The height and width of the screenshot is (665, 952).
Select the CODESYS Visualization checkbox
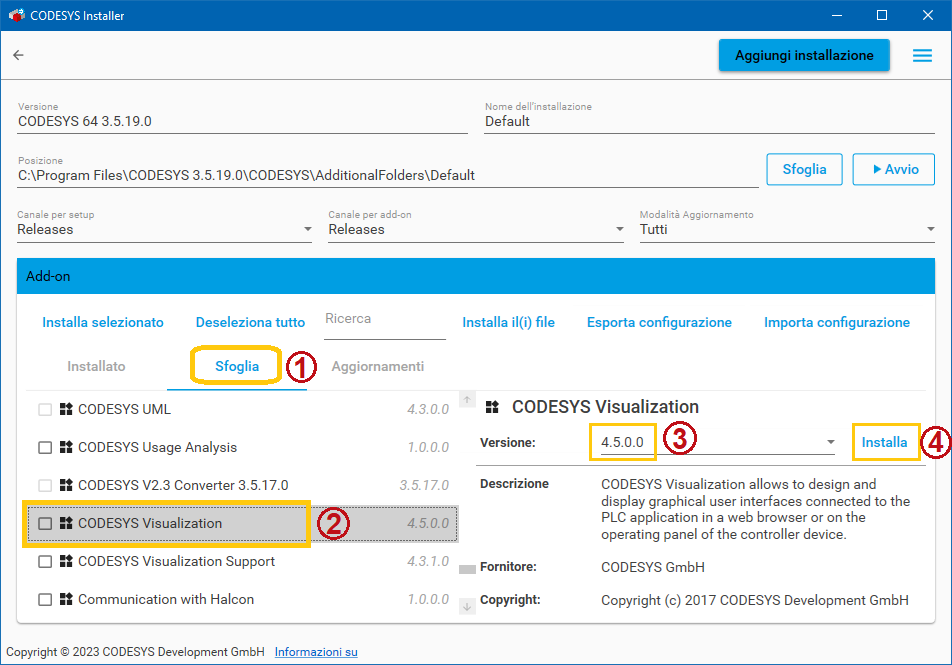pyautogui.click(x=45, y=523)
